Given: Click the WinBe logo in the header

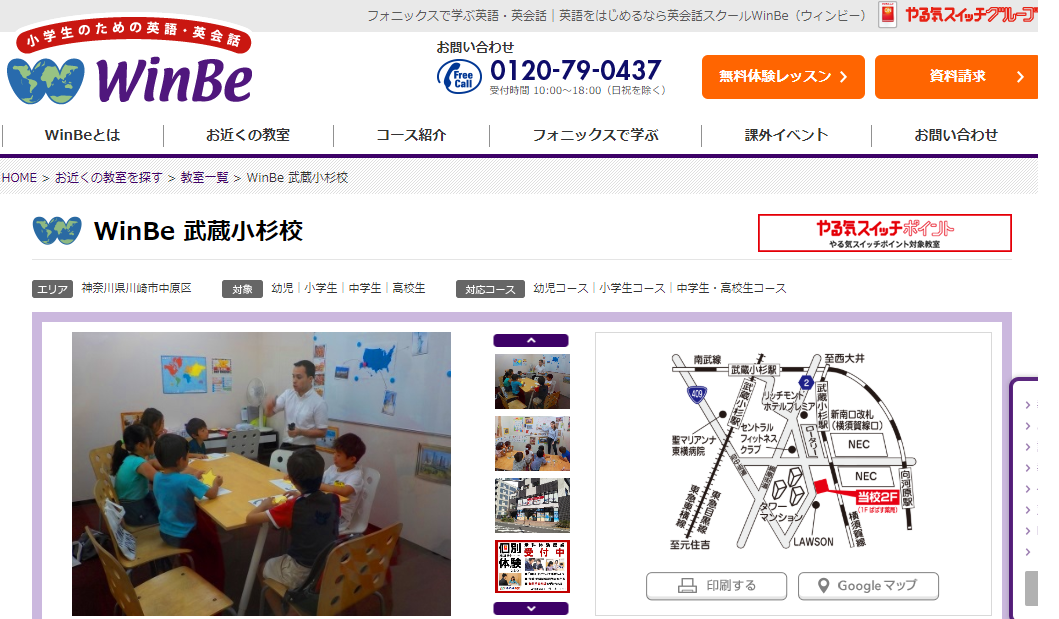Looking at the screenshot, I should [130, 62].
